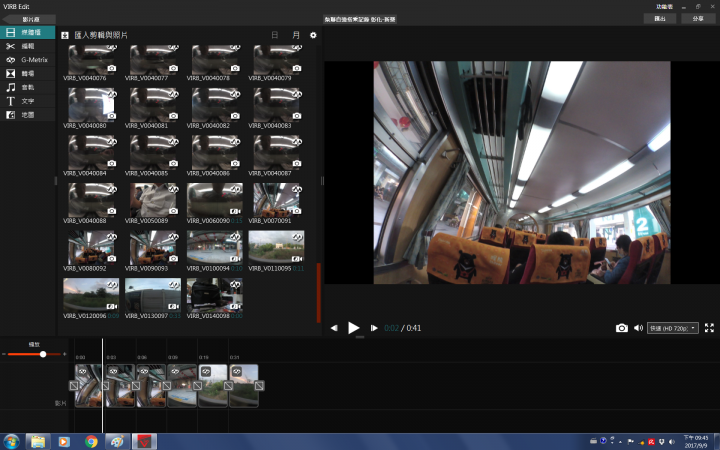
Task: Select clip thumbnail VIRB_V0040080
Action: (x=91, y=104)
